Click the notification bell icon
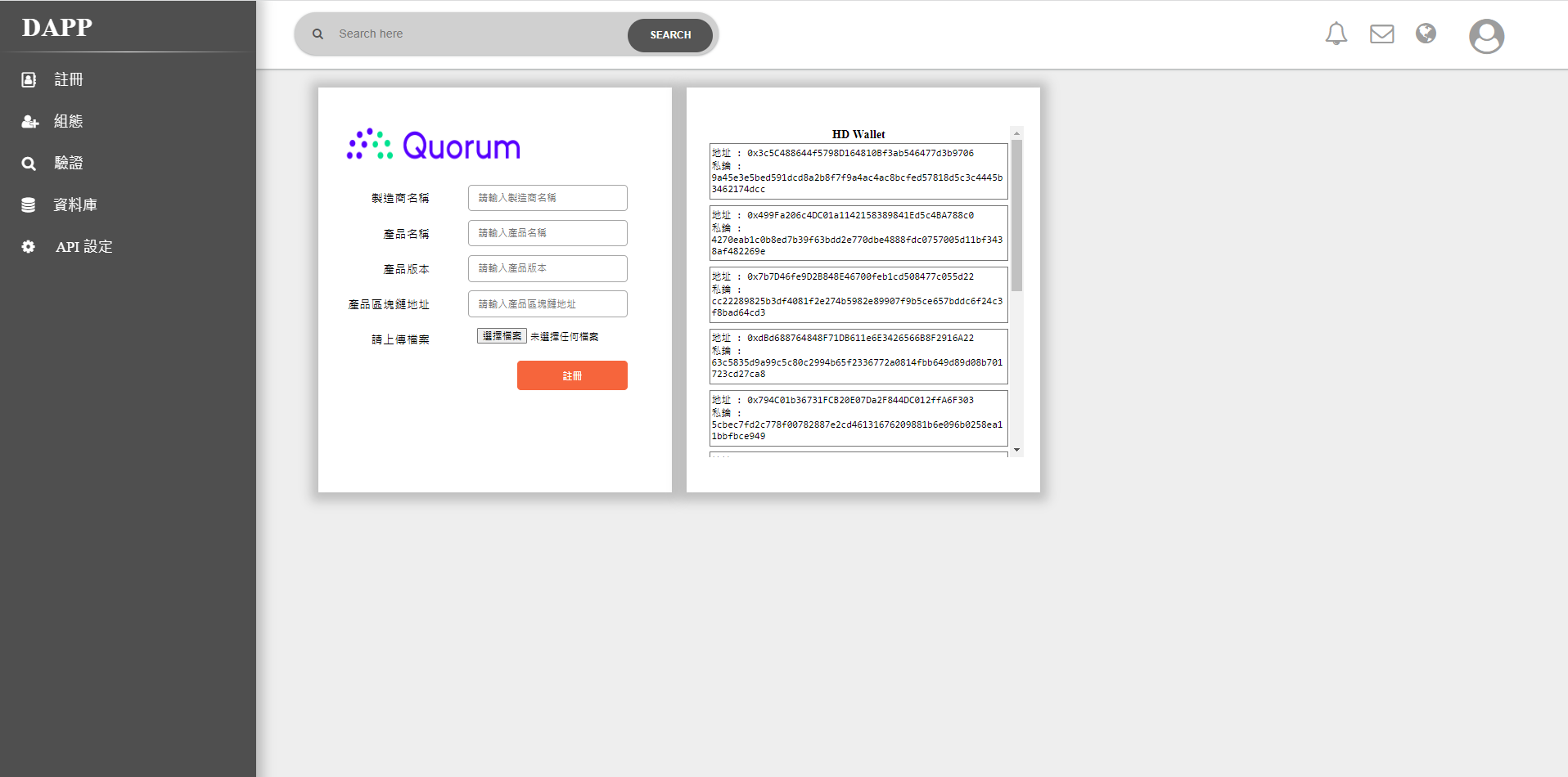 (1336, 34)
